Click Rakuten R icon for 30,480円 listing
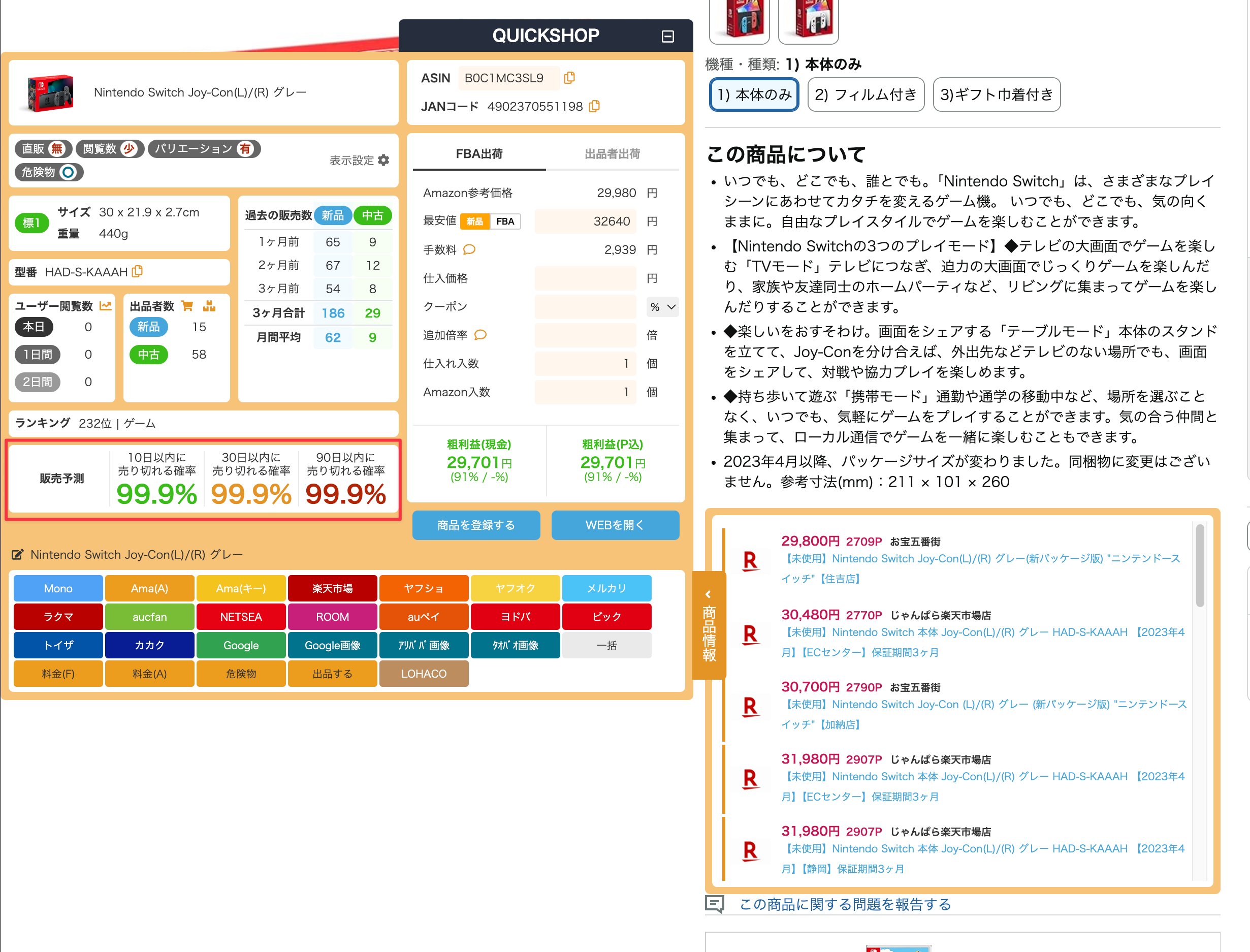Image resolution: width=1250 pixels, height=952 pixels. click(x=750, y=634)
